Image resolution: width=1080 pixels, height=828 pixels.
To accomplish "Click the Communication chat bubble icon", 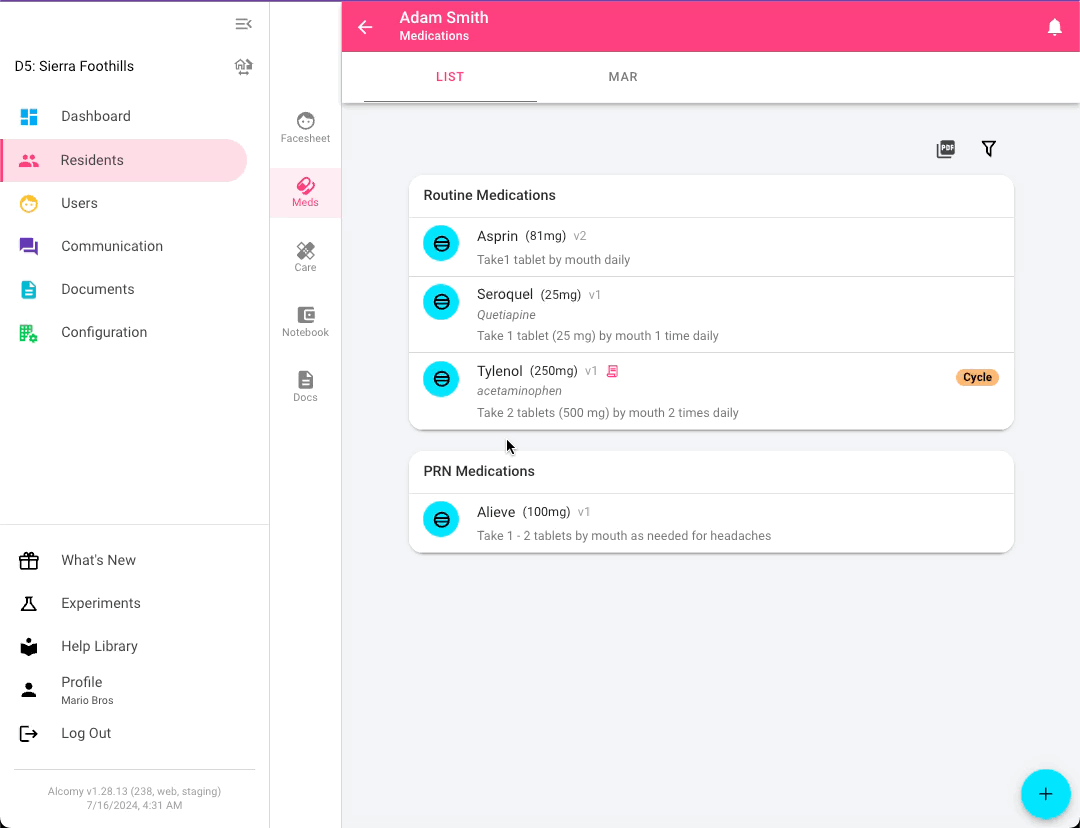I will [x=29, y=247].
